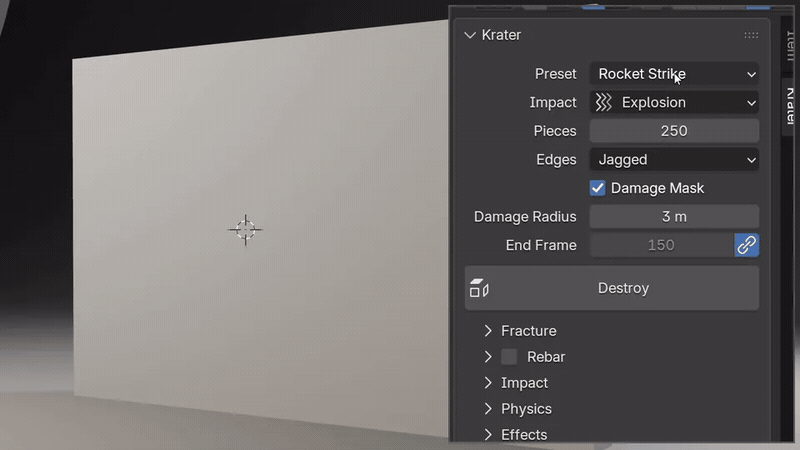Image resolution: width=800 pixels, height=450 pixels.
Task: Open the Edges dropdown showing Jagged
Action: [674, 160]
